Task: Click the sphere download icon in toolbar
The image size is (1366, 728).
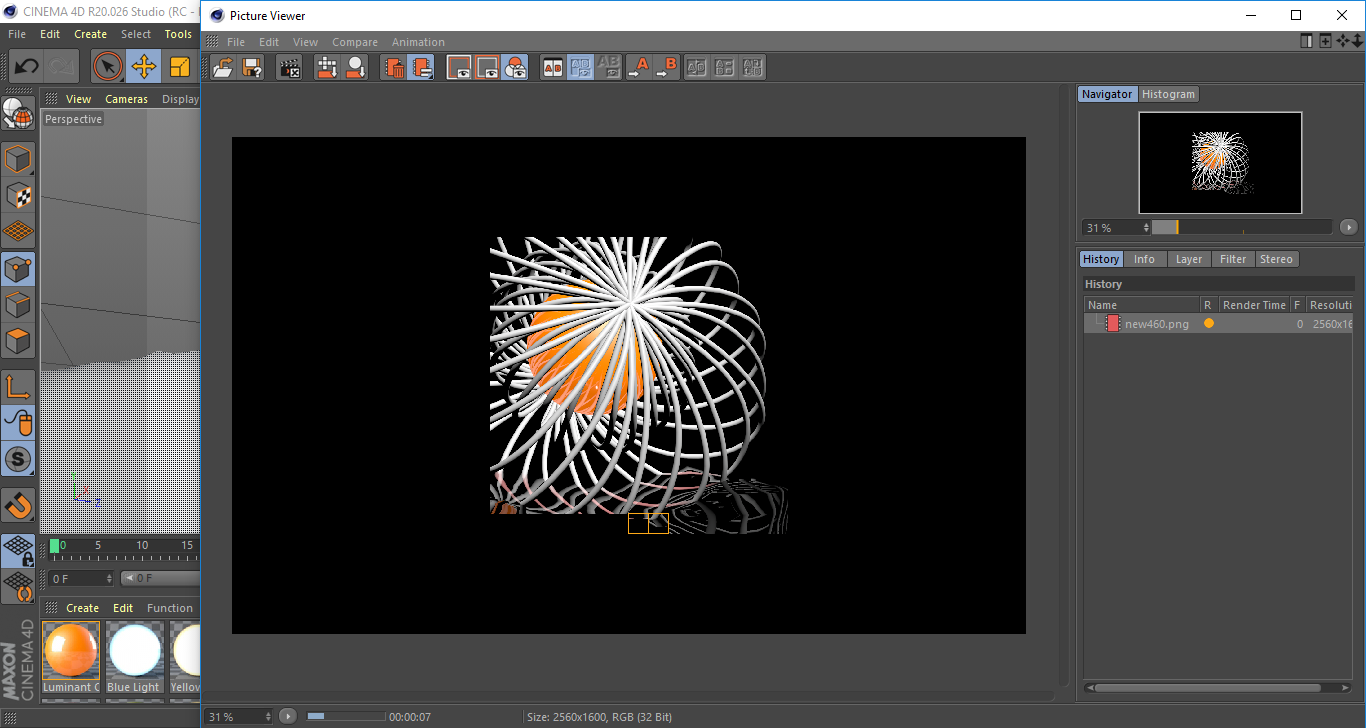Action: click(355, 68)
